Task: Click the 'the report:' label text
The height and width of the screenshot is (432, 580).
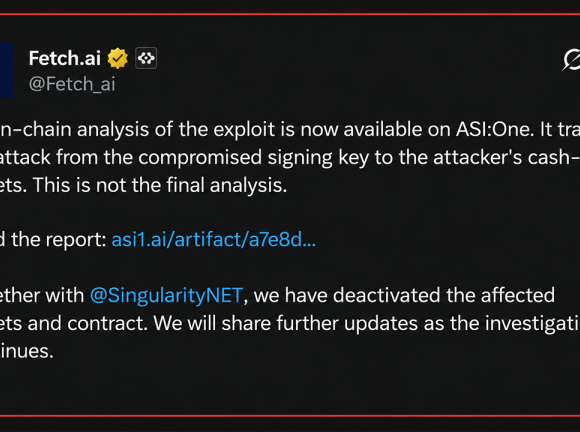Action: [x=59, y=240]
